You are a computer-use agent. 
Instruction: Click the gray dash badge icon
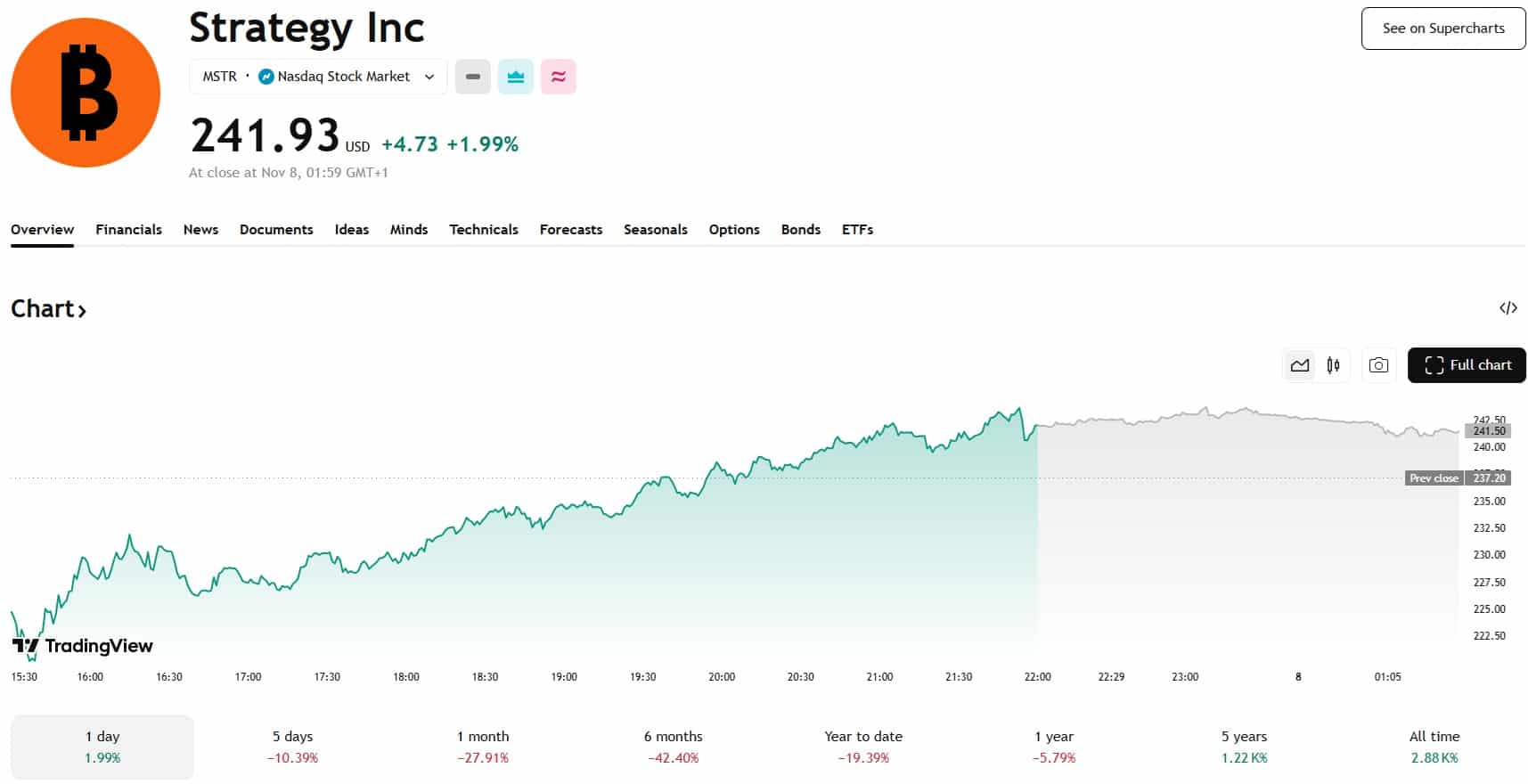473,77
